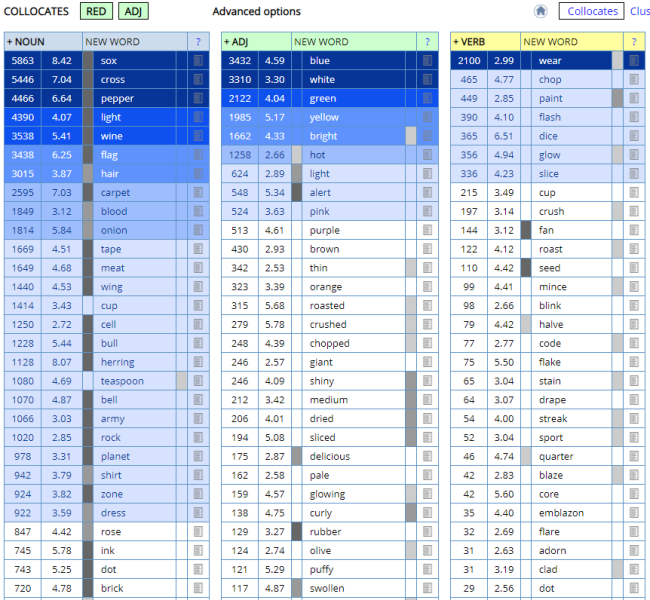This screenshot has width=650, height=600.
Task: Click NEW WORD in adjective table
Action: coord(321,42)
